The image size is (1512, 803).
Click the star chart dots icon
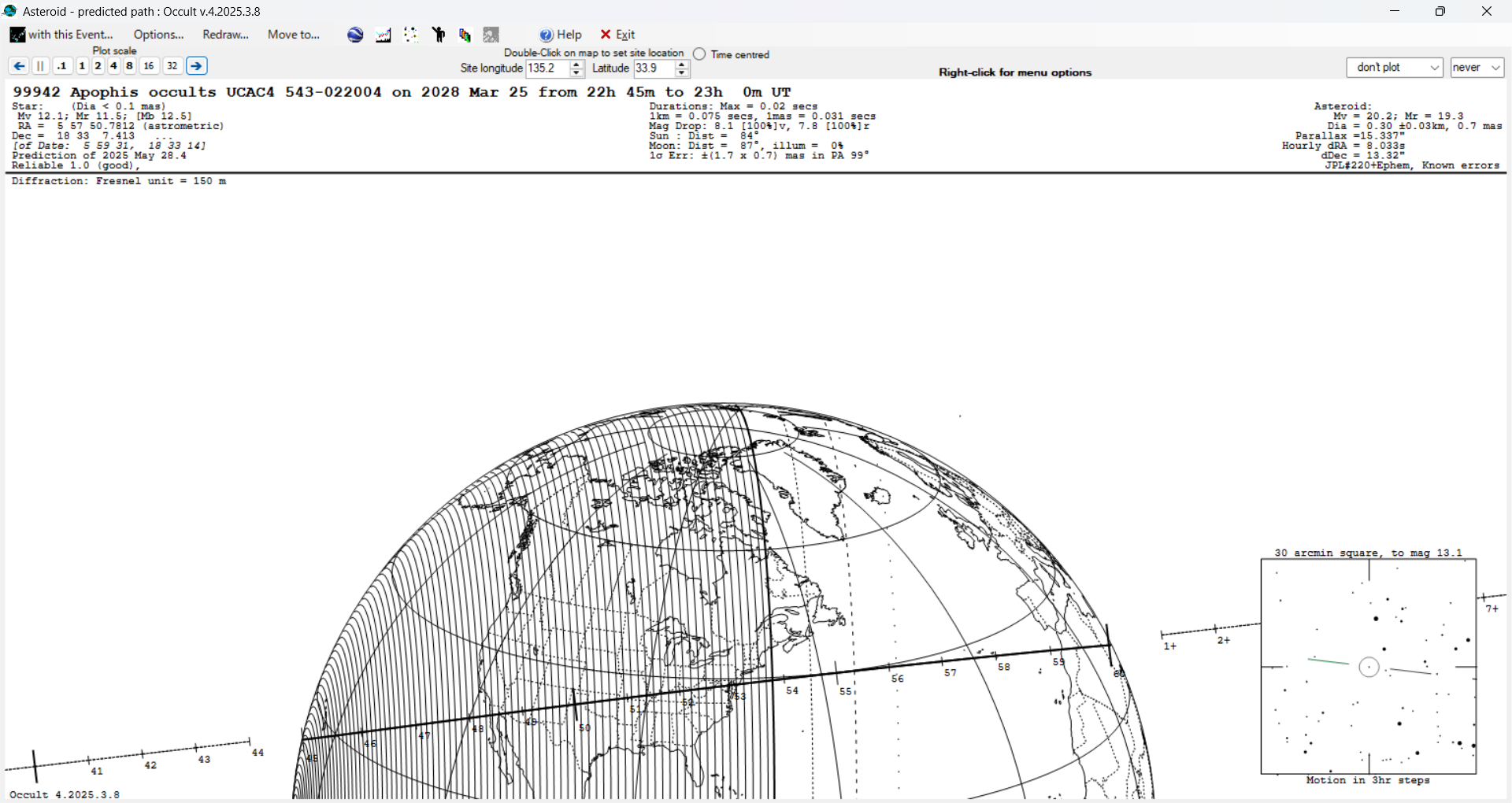pos(411,35)
